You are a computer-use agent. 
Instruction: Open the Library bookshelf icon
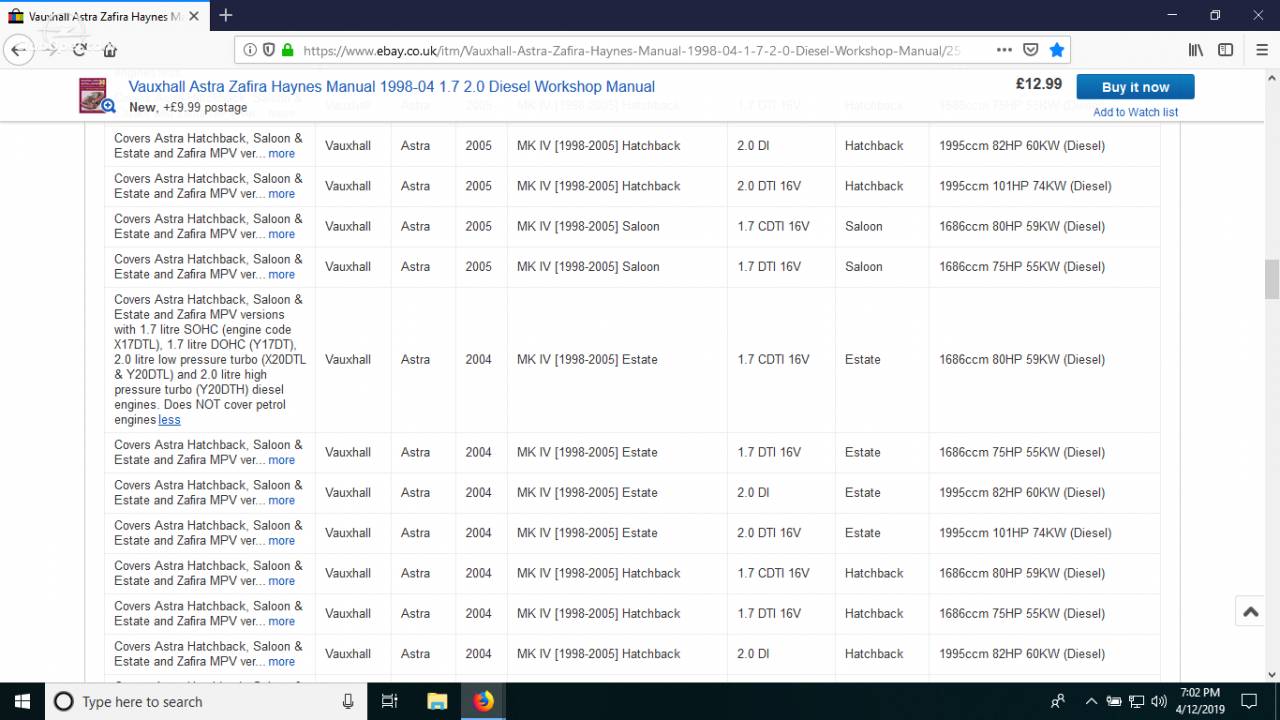click(1195, 50)
